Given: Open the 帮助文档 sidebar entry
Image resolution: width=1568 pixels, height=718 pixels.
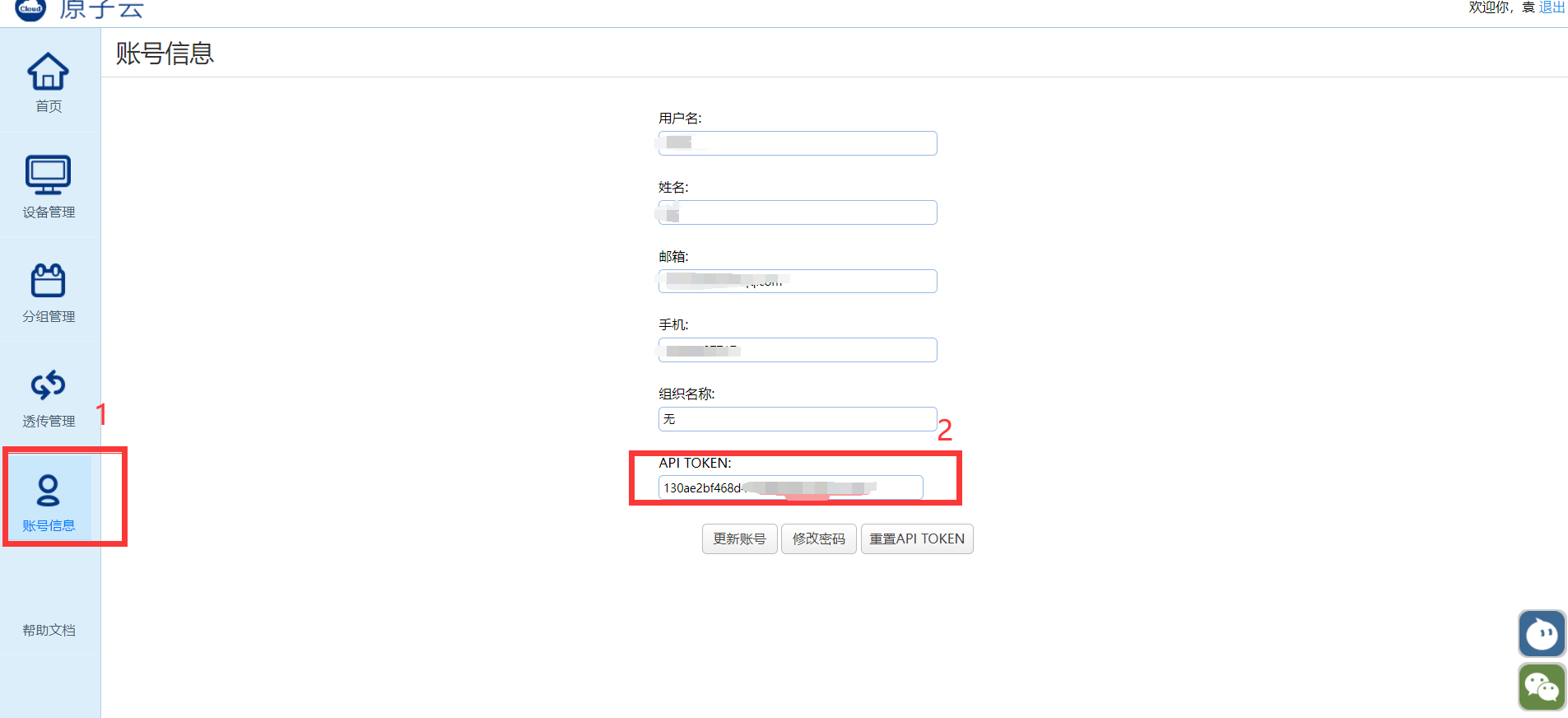Looking at the screenshot, I should tap(49, 630).
